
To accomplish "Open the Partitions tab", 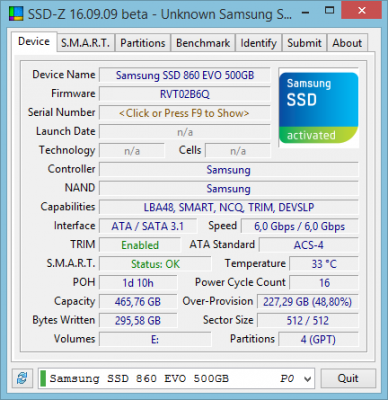I will pos(143,43).
